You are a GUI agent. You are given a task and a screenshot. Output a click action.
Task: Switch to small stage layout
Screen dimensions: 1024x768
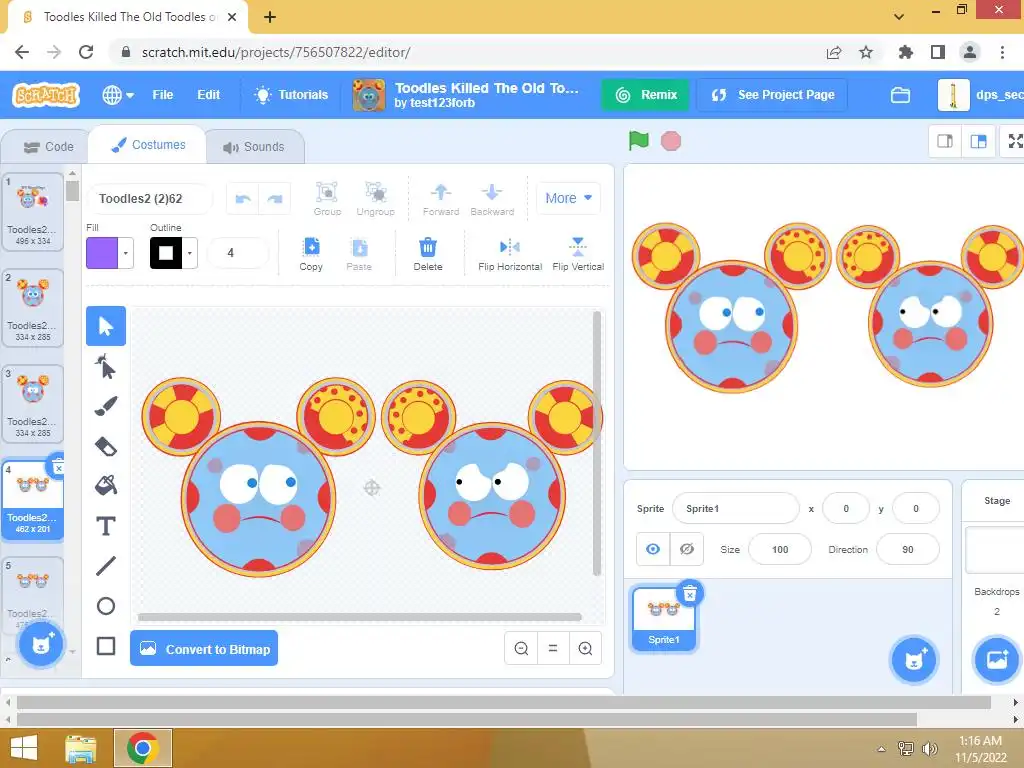pos(945,141)
